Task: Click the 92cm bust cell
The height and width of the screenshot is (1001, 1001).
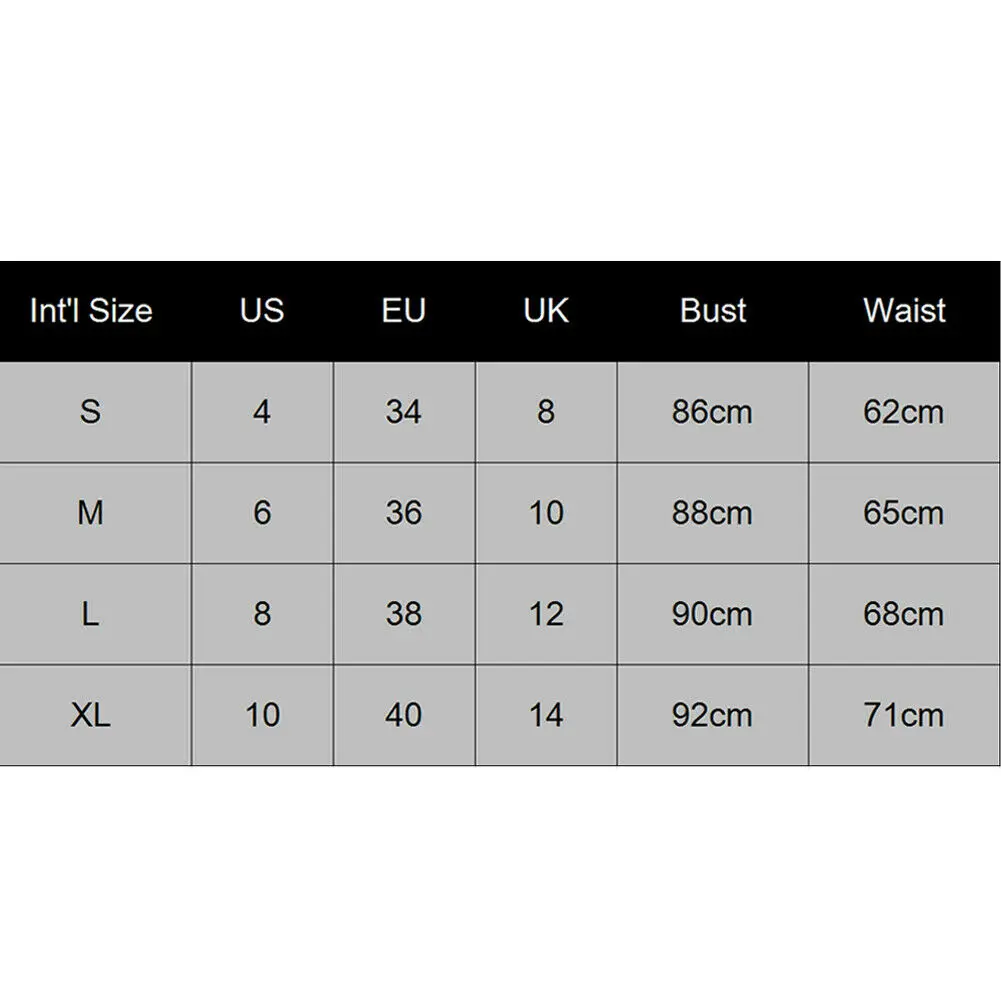Action: pyautogui.click(x=712, y=715)
